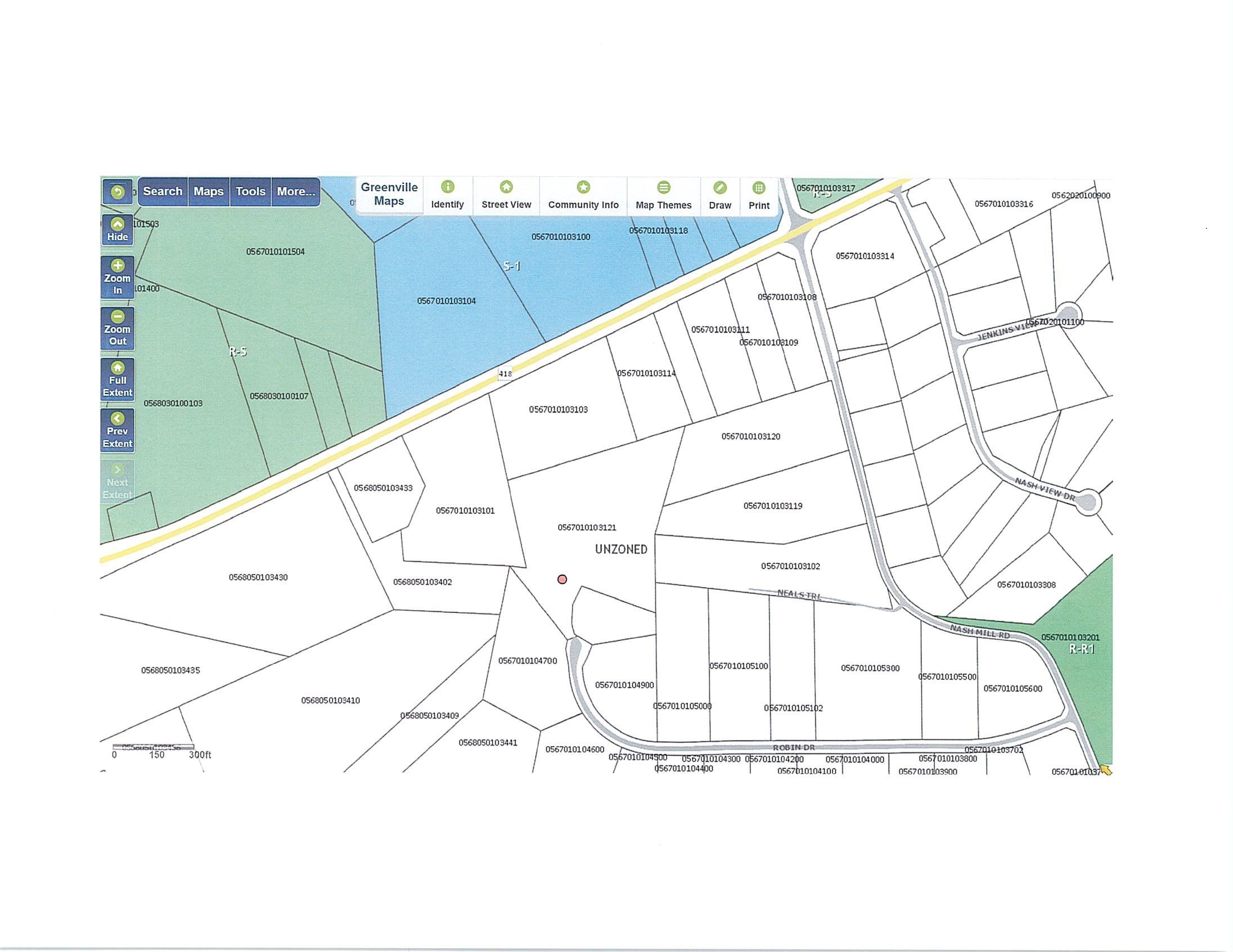Click the Zoom In button

pyautogui.click(x=118, y=278)
